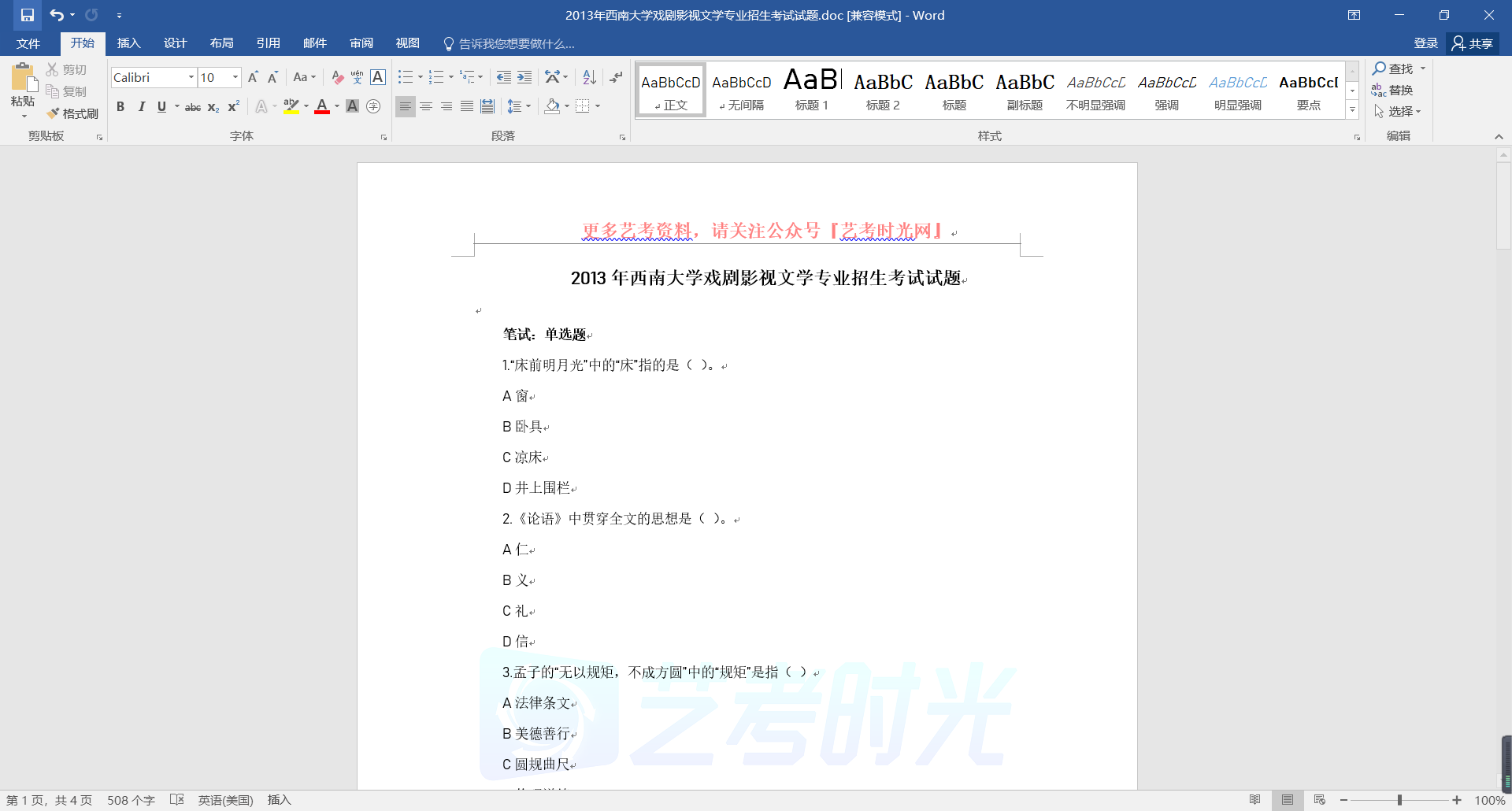Click the Save icon in quick access toolbar
Viewport: 1512px width, 811px height.
(x=28, y=15)
